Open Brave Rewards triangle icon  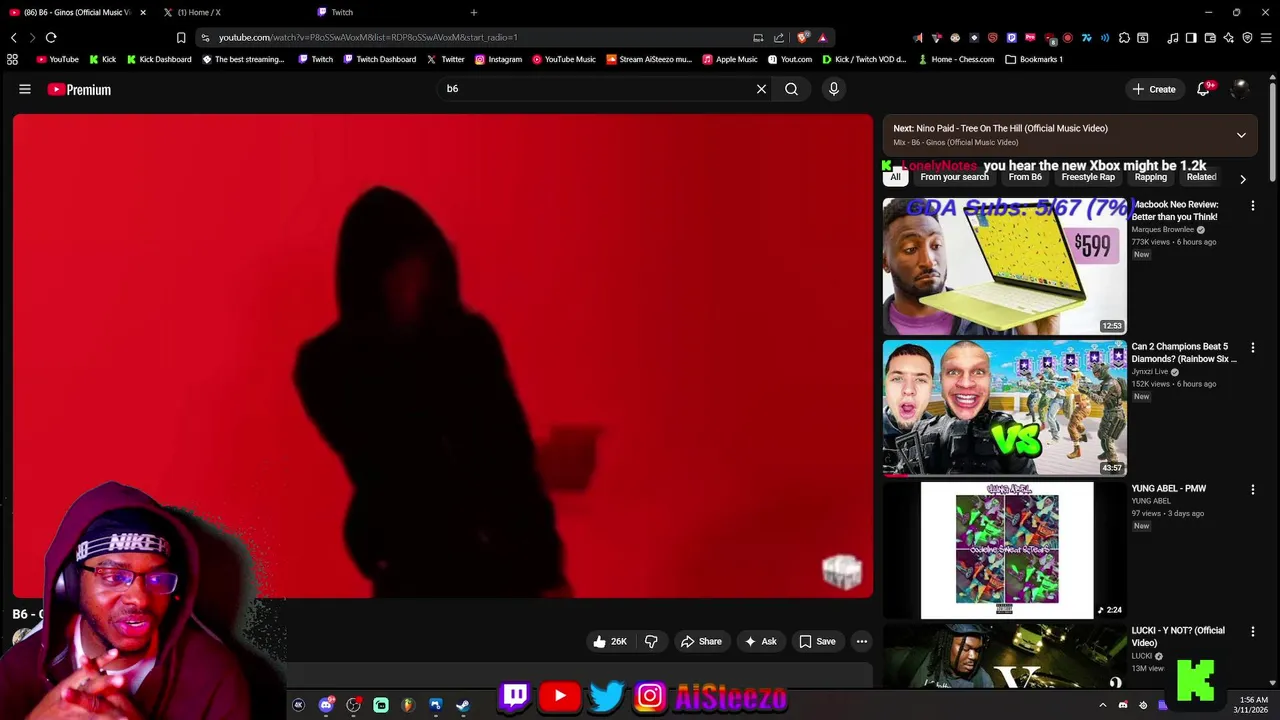823,37
